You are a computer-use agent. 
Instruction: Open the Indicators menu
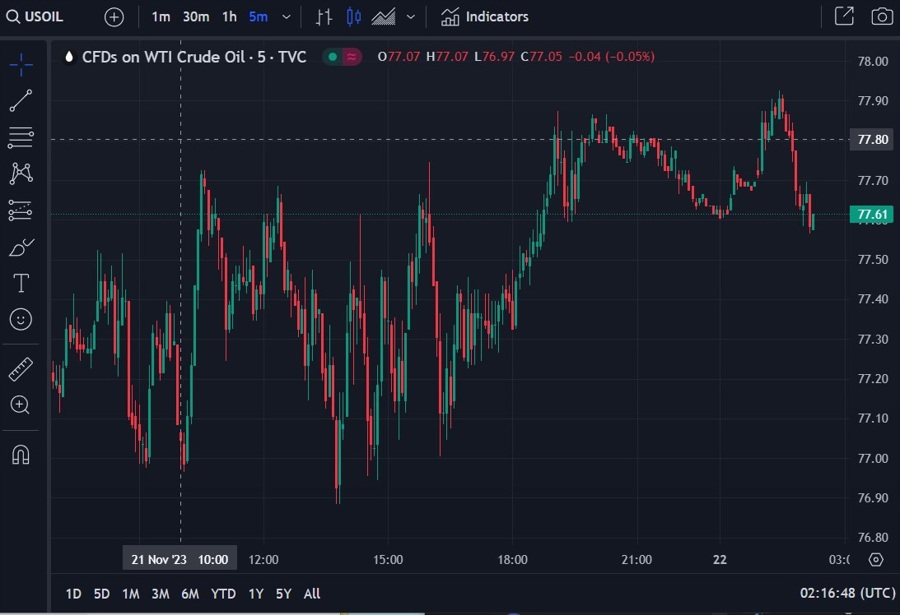484,17
